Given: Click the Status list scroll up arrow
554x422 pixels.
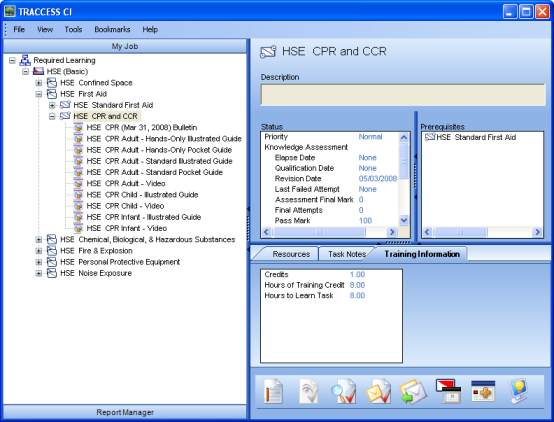Looking at the screenshot, I should [404, 137].
